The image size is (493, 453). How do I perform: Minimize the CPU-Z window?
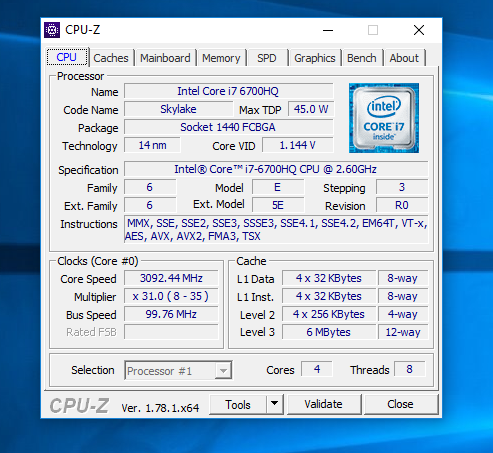(328, 30)
